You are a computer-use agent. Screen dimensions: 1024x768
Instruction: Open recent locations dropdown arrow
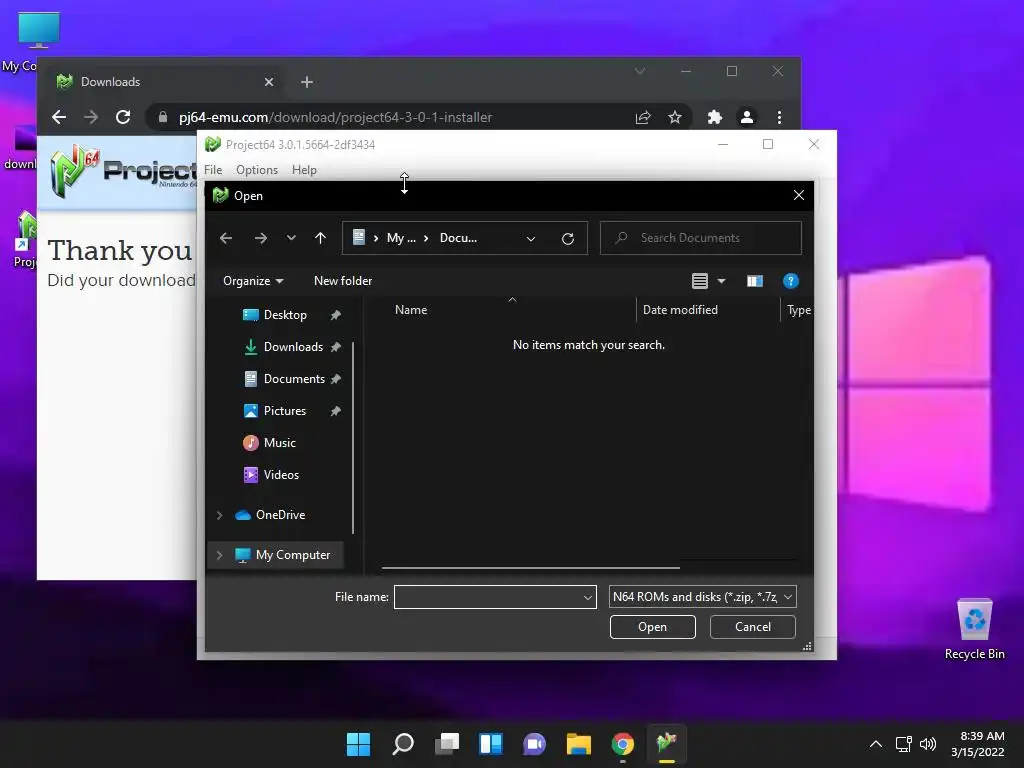(291, 238)
